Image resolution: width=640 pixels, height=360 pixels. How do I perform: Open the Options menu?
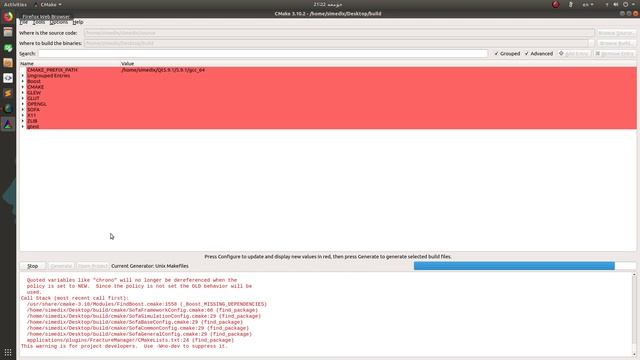(59, 22)
